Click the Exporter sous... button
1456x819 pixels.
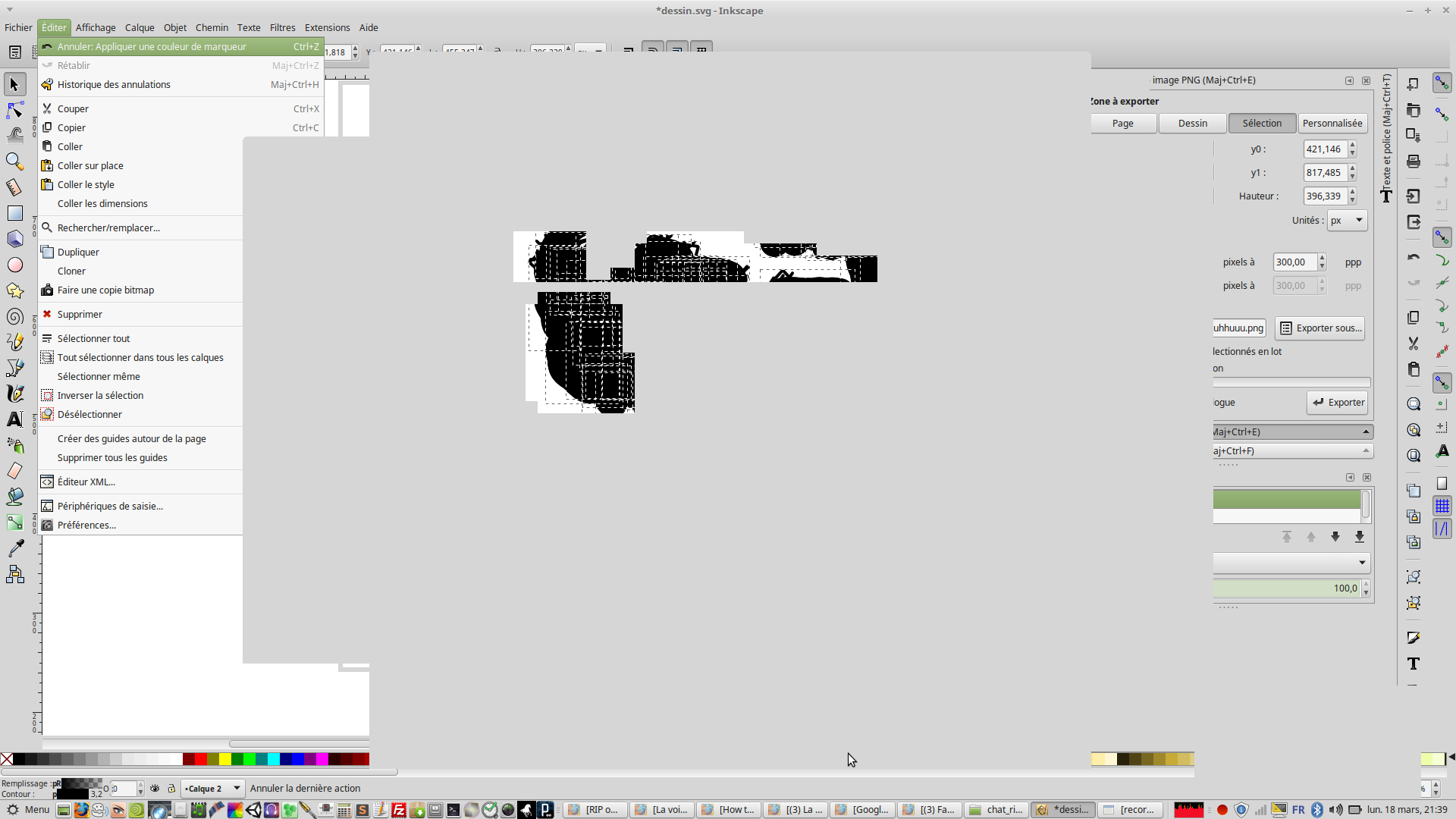pyautogui.click(x=1320, y=328)
